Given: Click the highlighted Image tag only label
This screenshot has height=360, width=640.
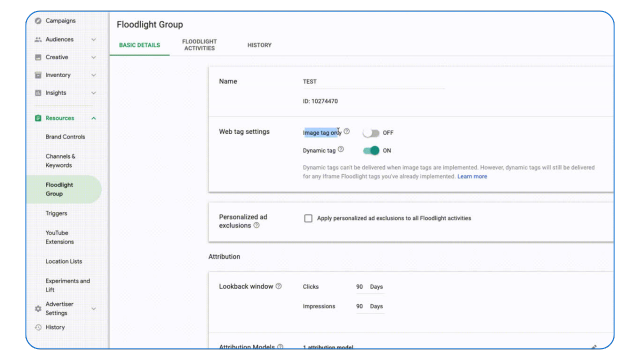Looking at the screenshot, I should pyautogui.click(x=322, y=133).
